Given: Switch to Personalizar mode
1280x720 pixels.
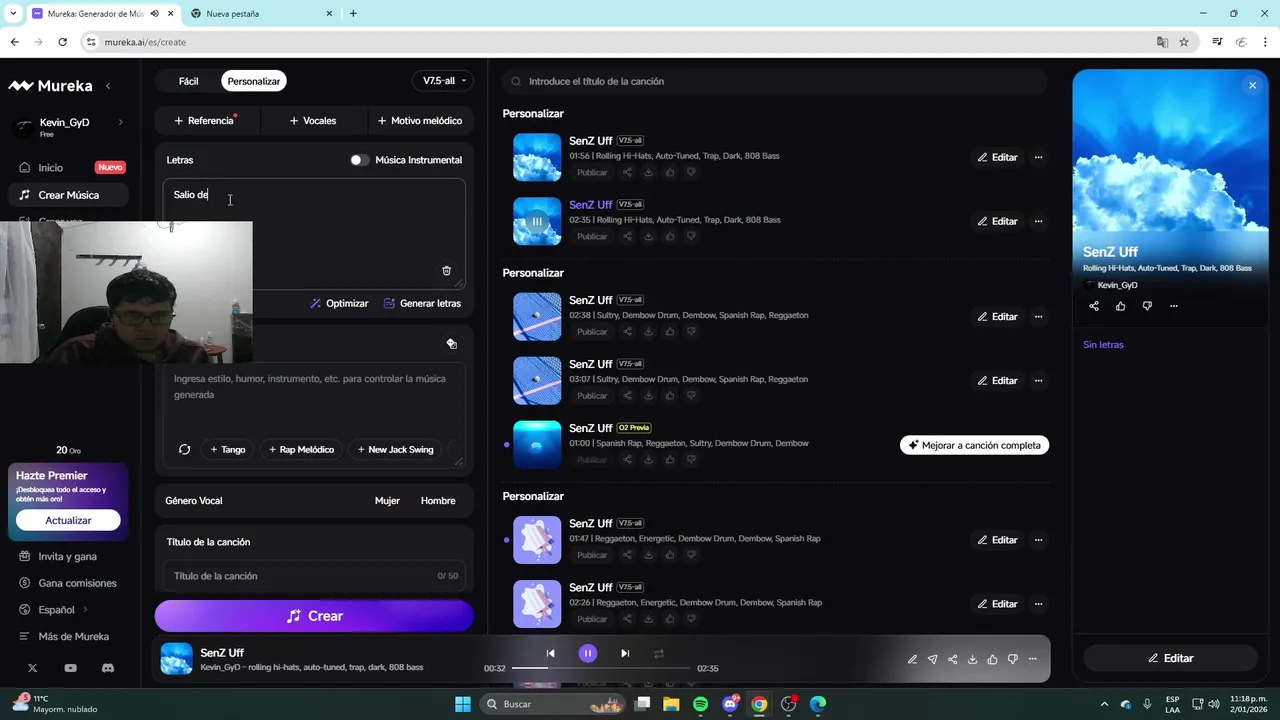Looking at the screenshot, I should tap(253, 81).
